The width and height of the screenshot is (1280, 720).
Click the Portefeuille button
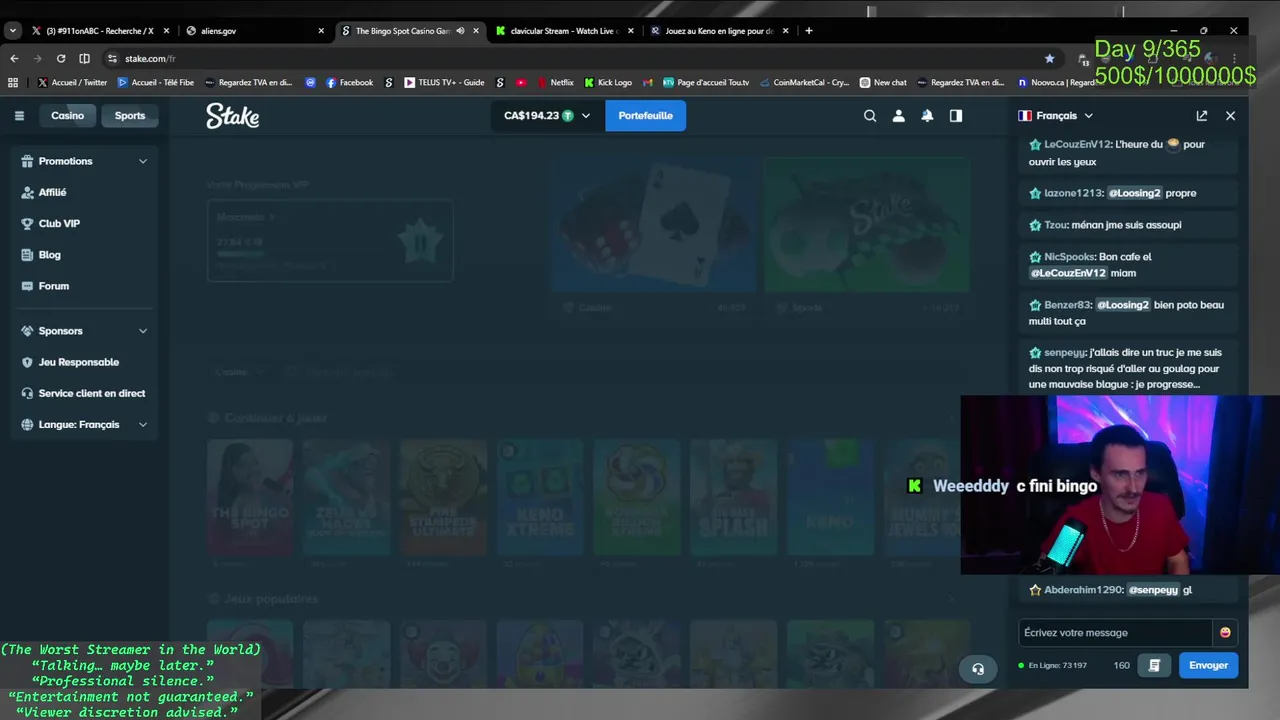645,116
